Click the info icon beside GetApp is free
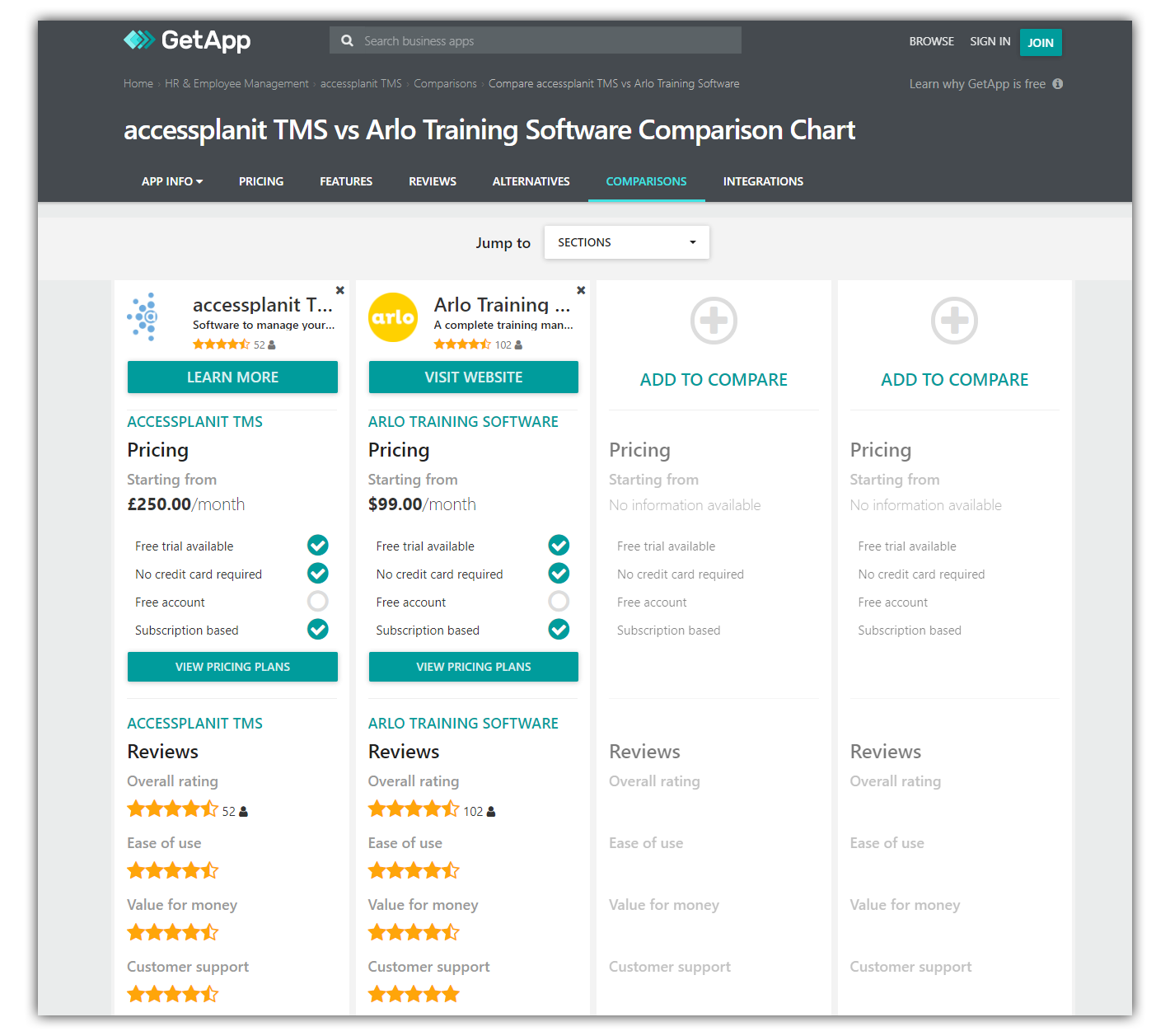1170x1036 pixels. (x=1057, y=84)
